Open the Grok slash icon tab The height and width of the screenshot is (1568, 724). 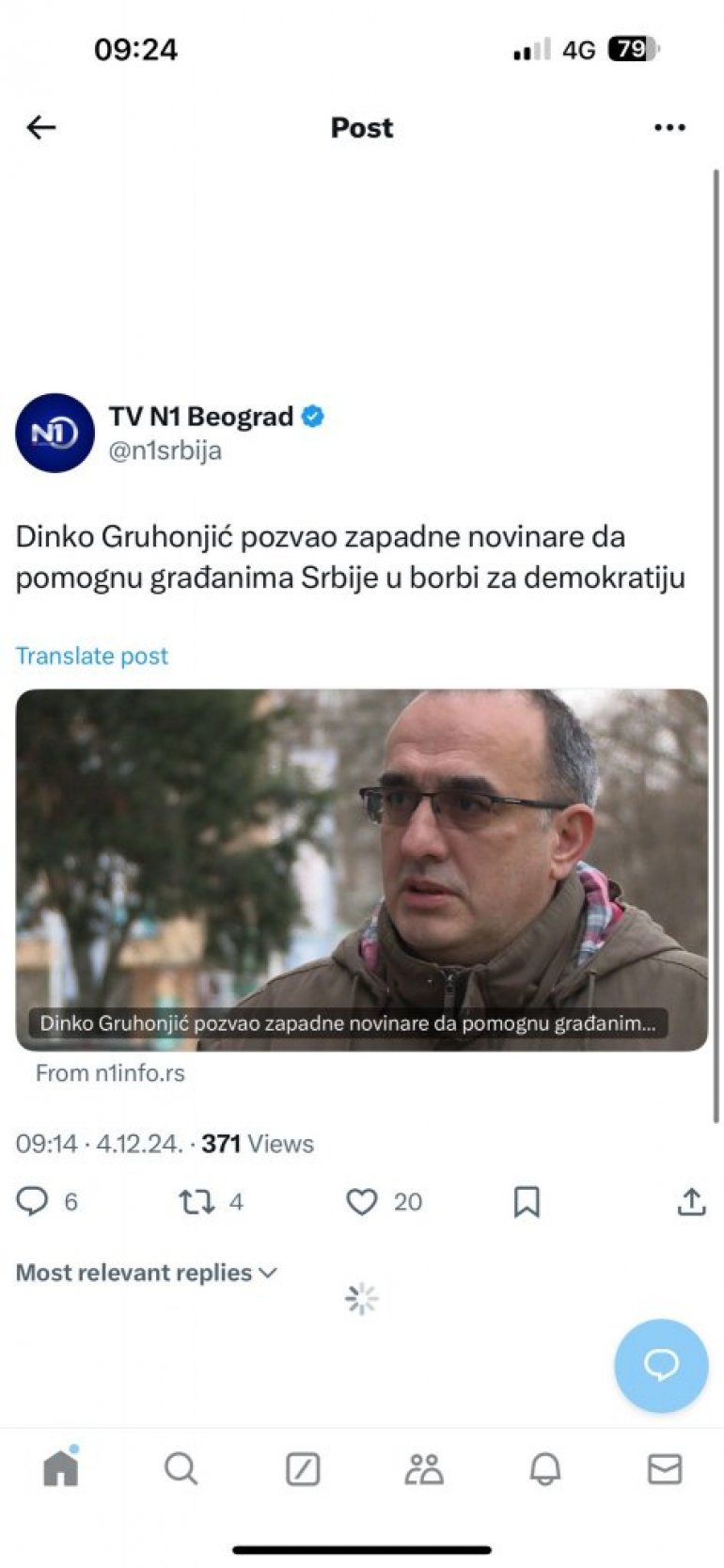click(x=303, y=1468)
